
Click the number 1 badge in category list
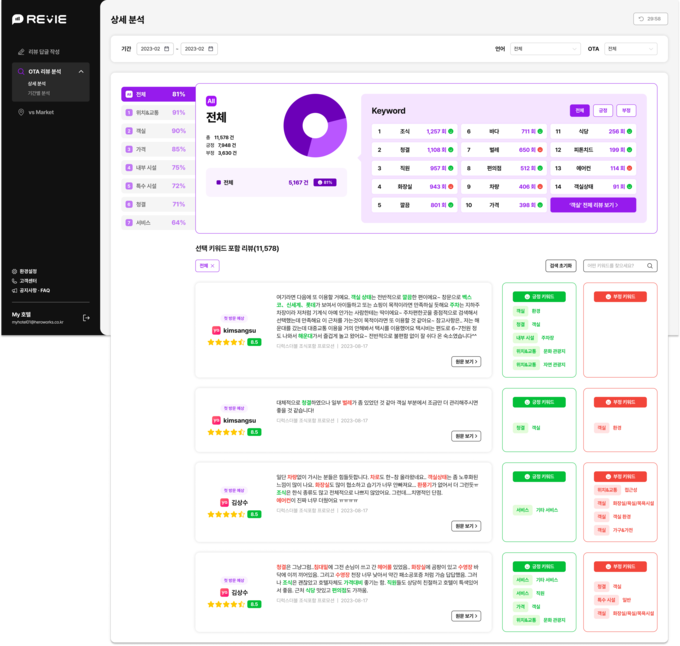[129, 113]
